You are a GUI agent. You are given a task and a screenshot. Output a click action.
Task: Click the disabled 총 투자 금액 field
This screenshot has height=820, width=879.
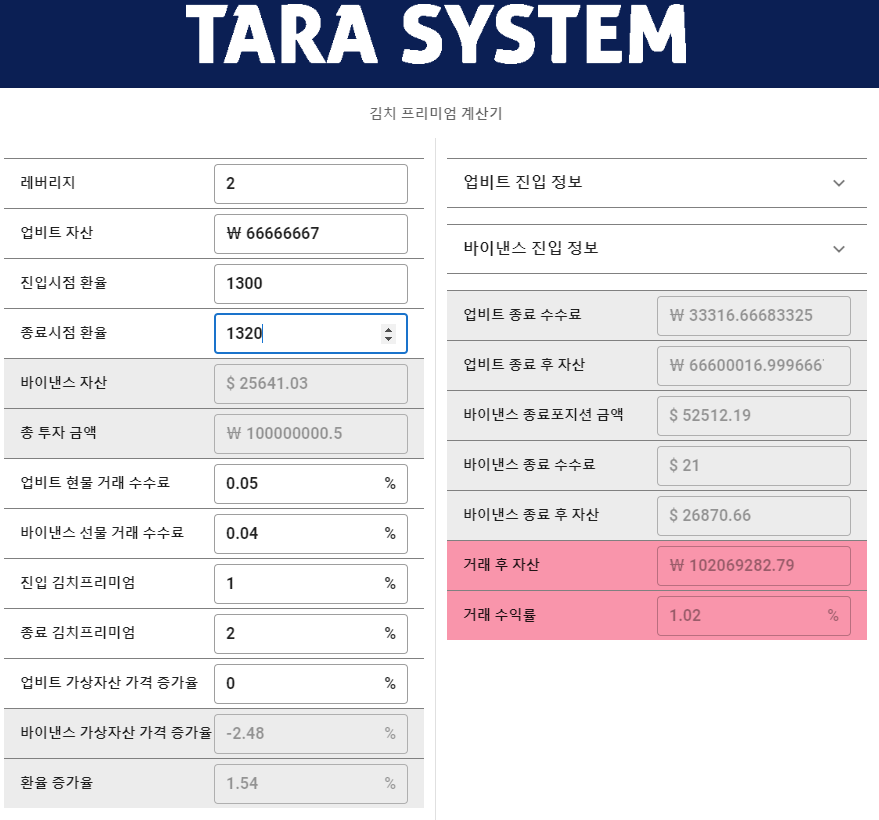[311, 434]
